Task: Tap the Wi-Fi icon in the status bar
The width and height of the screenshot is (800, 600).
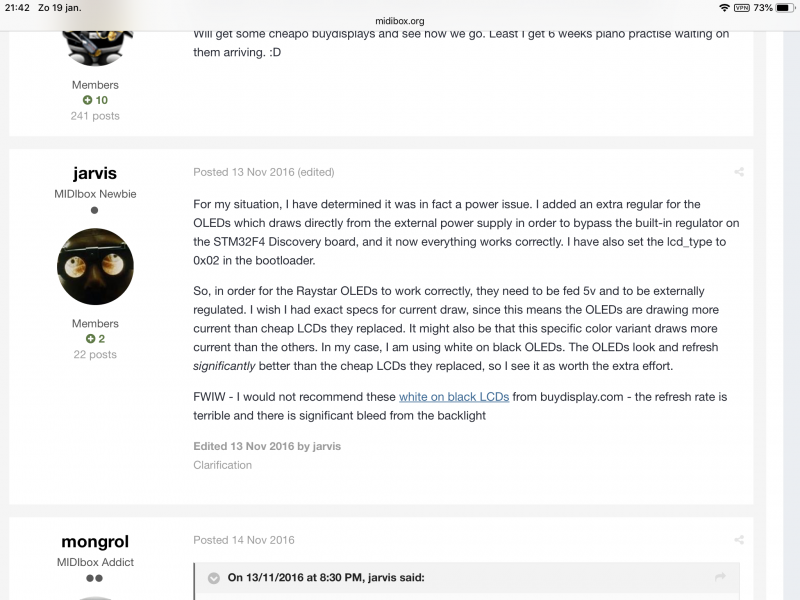Action: pos(724,8)
